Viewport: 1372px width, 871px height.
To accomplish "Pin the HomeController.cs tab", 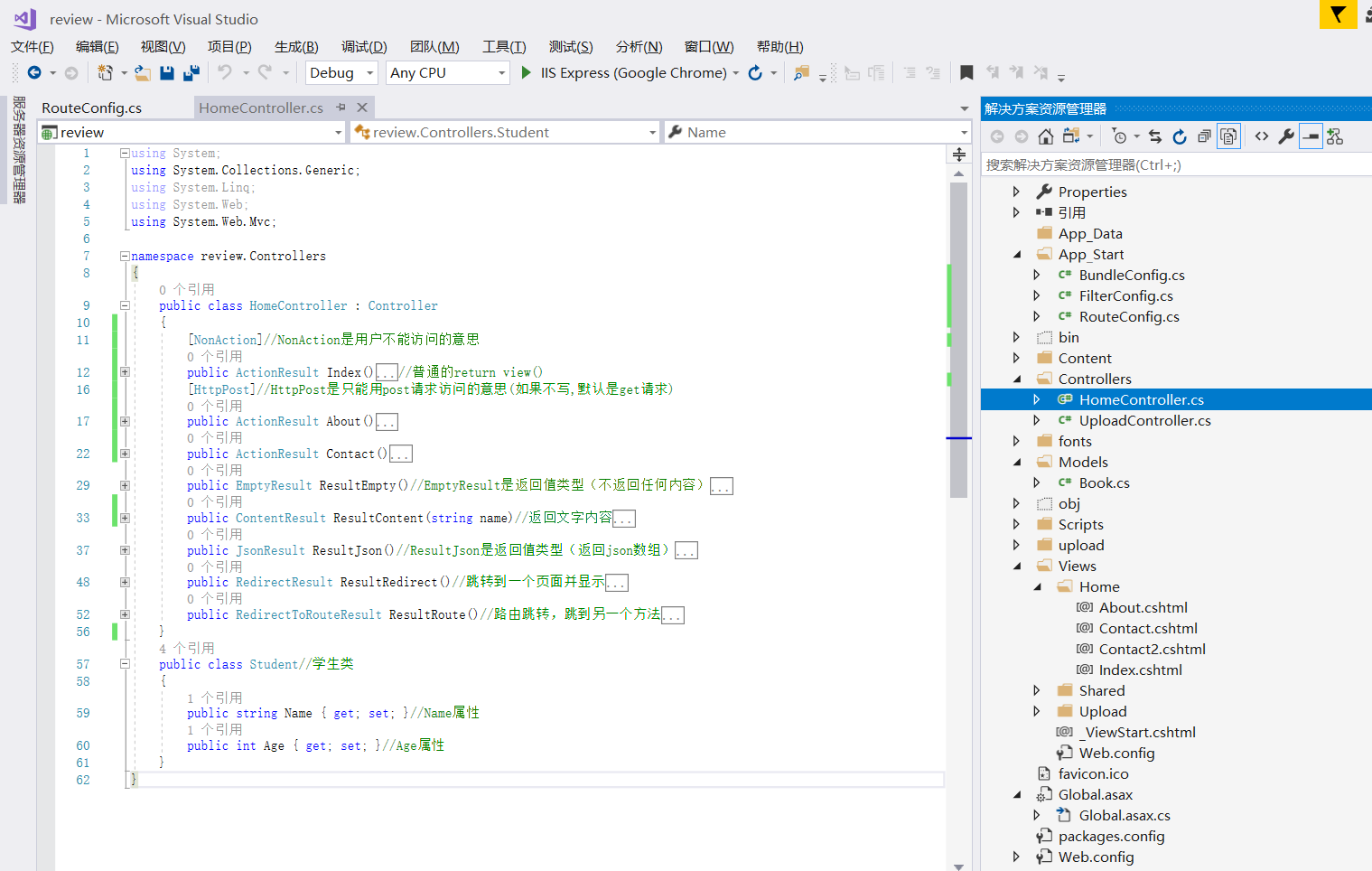I will coord(341,107).
